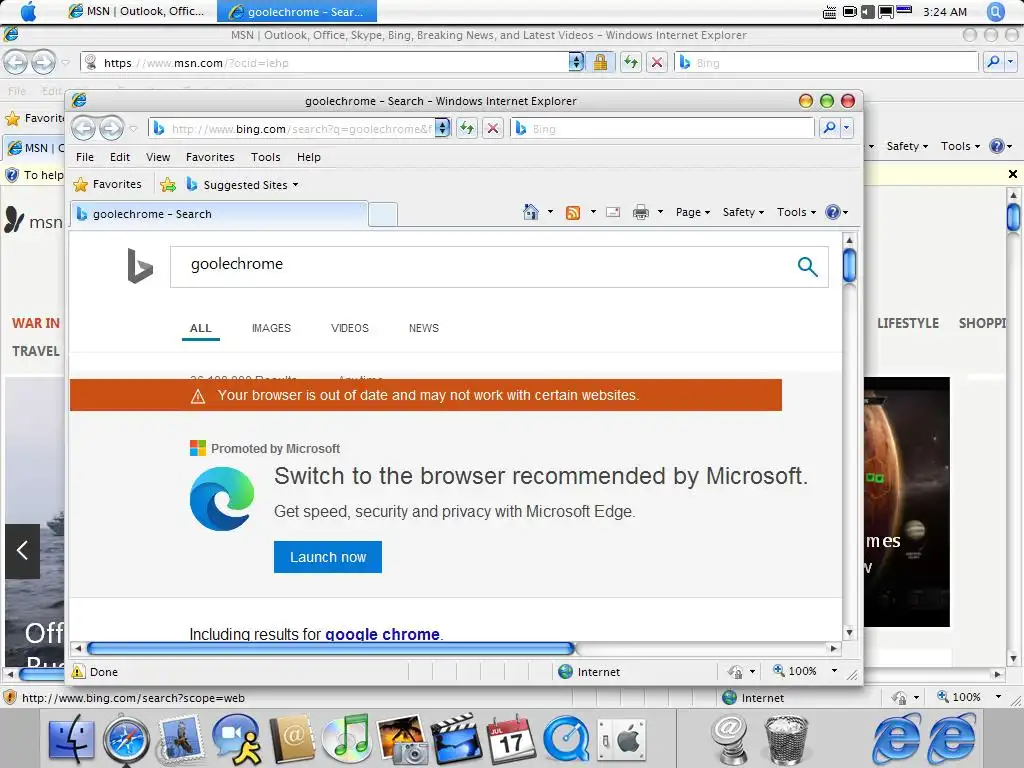Viewport: 1024px width, 768px height.
Task: Open System Preferences icon in dock
Action: coord(622,741)
